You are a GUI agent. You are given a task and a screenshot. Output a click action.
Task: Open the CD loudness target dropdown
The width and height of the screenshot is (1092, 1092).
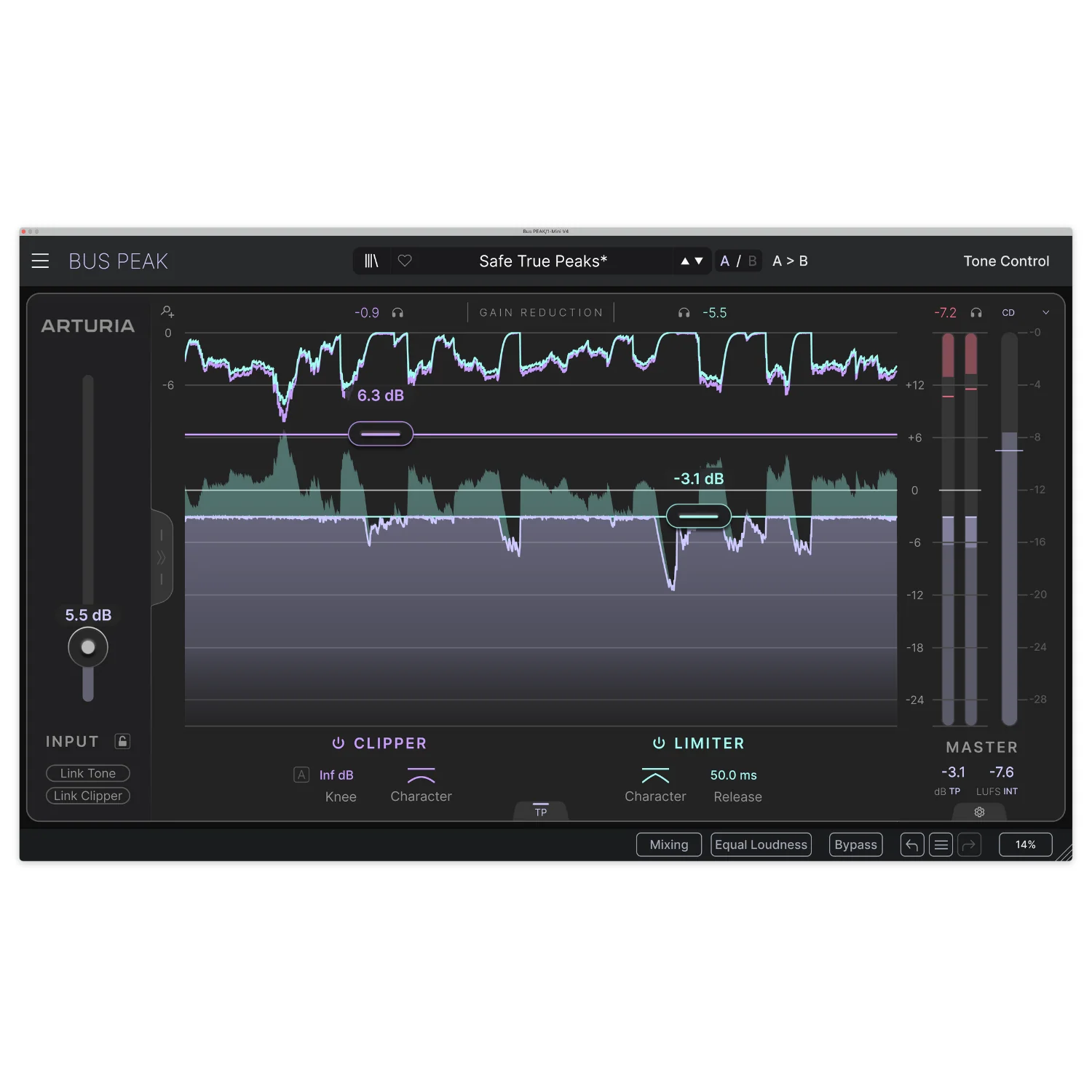(x=1008, y=312)
